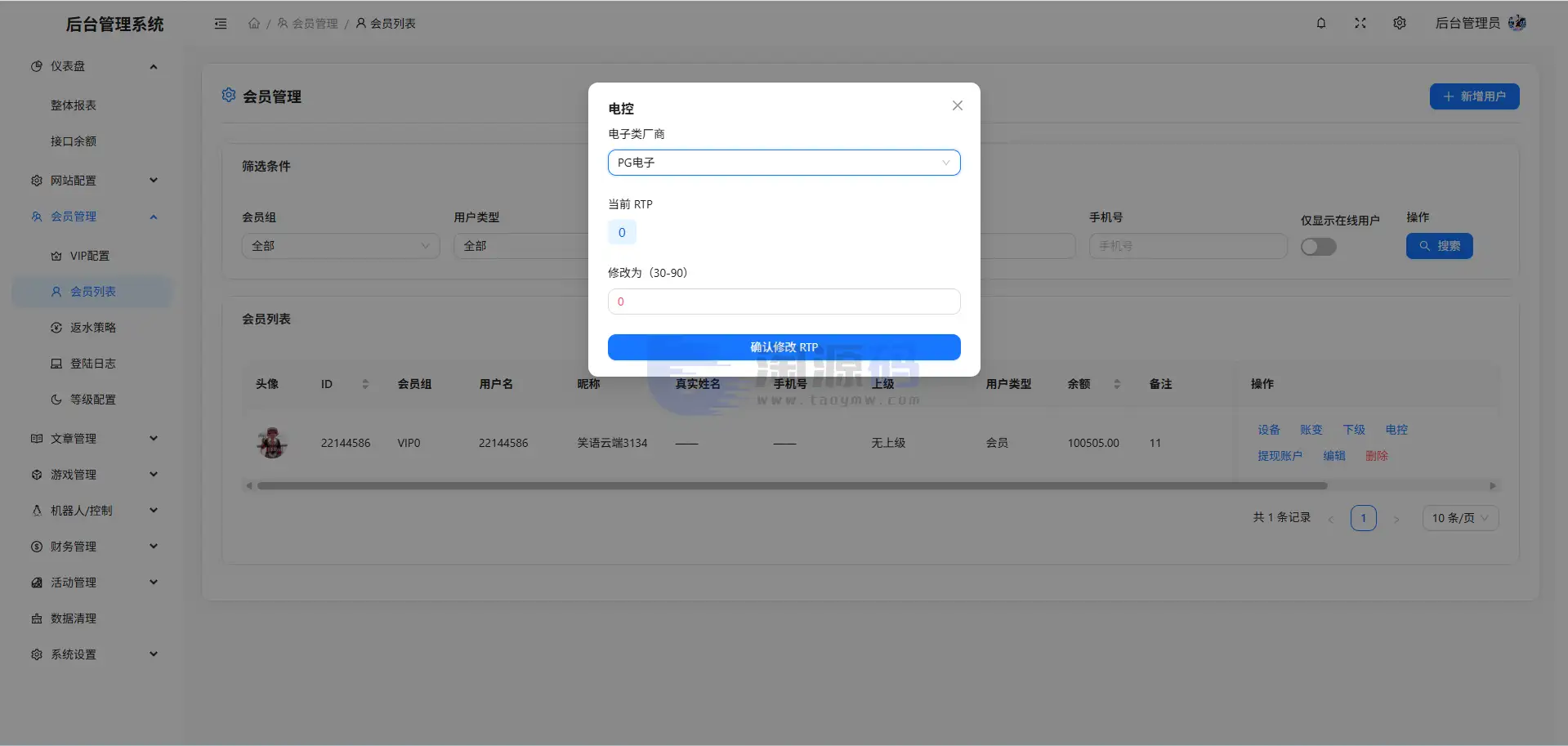Open the 后台管理员 avatar
The image size is (1568, 746).
point(1517,23)
